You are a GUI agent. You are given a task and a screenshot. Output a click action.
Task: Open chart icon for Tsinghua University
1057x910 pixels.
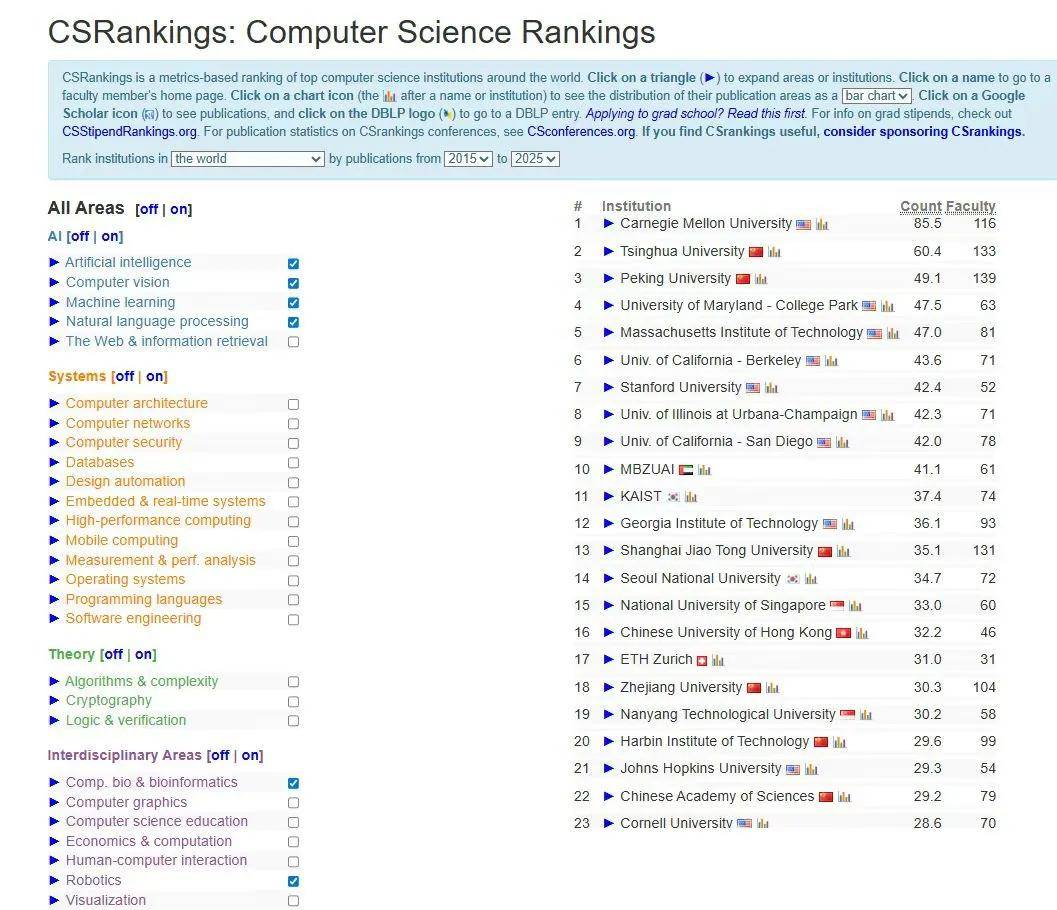click(774, 252)
